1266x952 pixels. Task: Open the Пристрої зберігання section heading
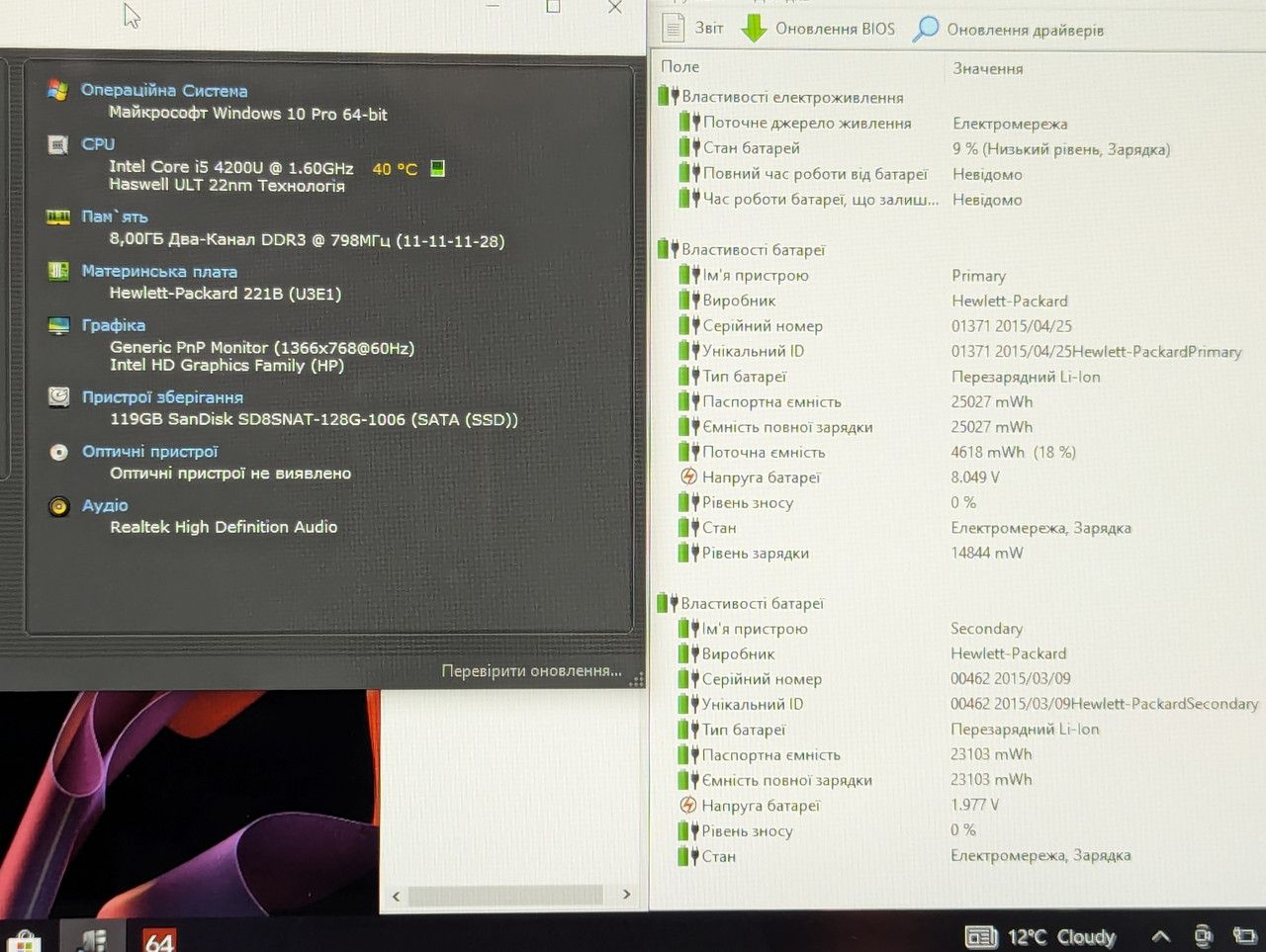point(162,396)
